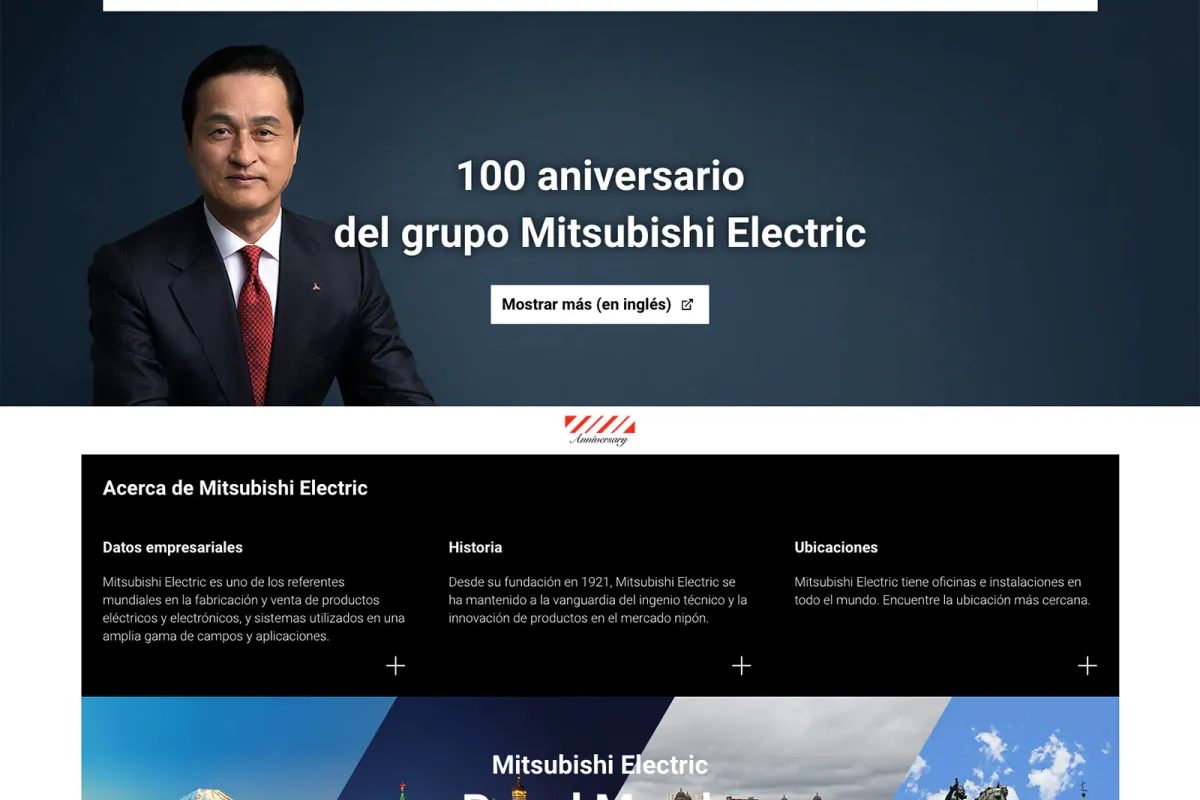Expand Ubicaciones using its plus icon

[x=1087, y=666]
